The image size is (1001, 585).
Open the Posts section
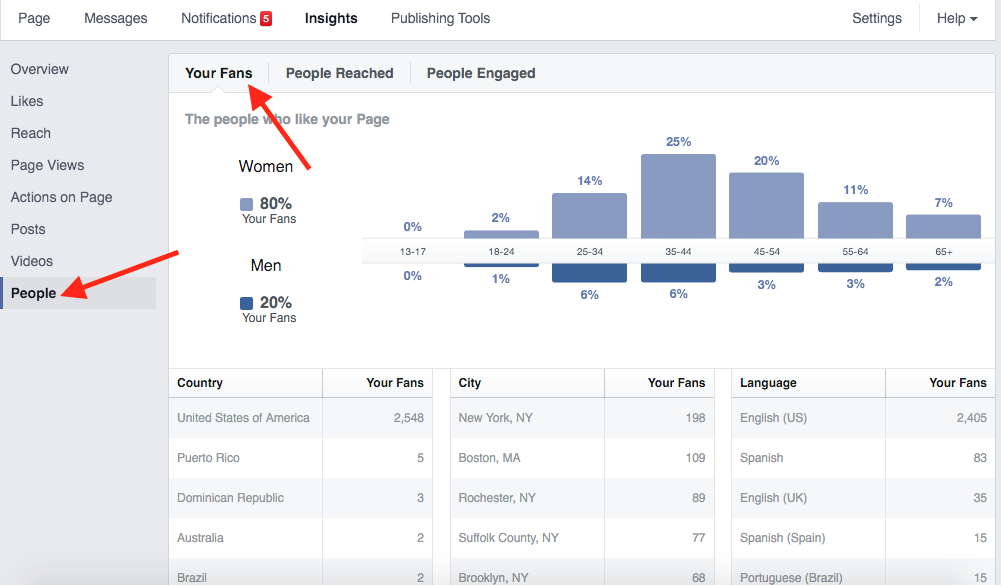tap(27, 228)
